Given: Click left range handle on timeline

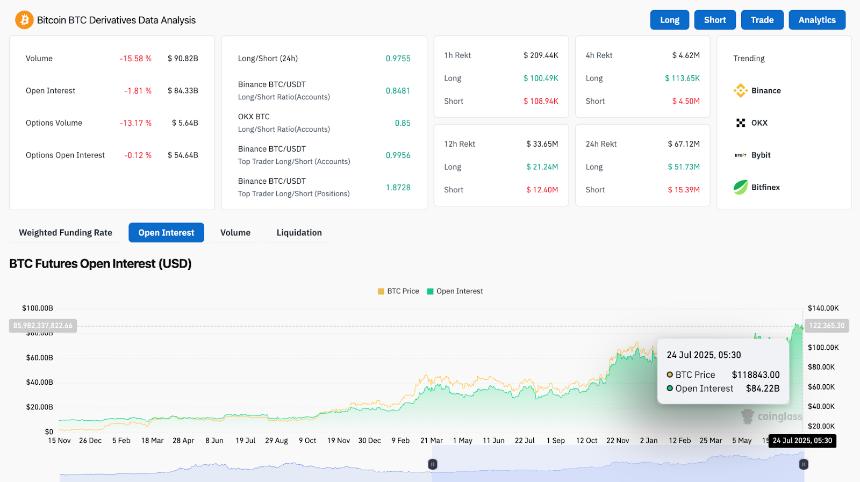Looking at the screenshot, I should pos(432,464).
